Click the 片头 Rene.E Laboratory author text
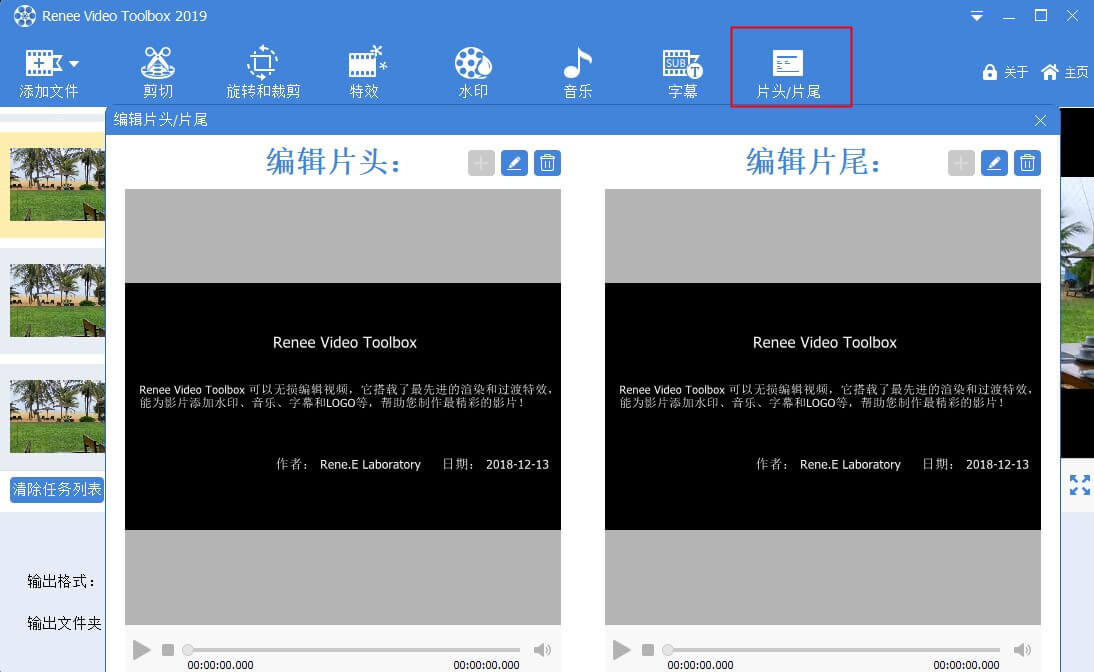 [x=370, y=465]
